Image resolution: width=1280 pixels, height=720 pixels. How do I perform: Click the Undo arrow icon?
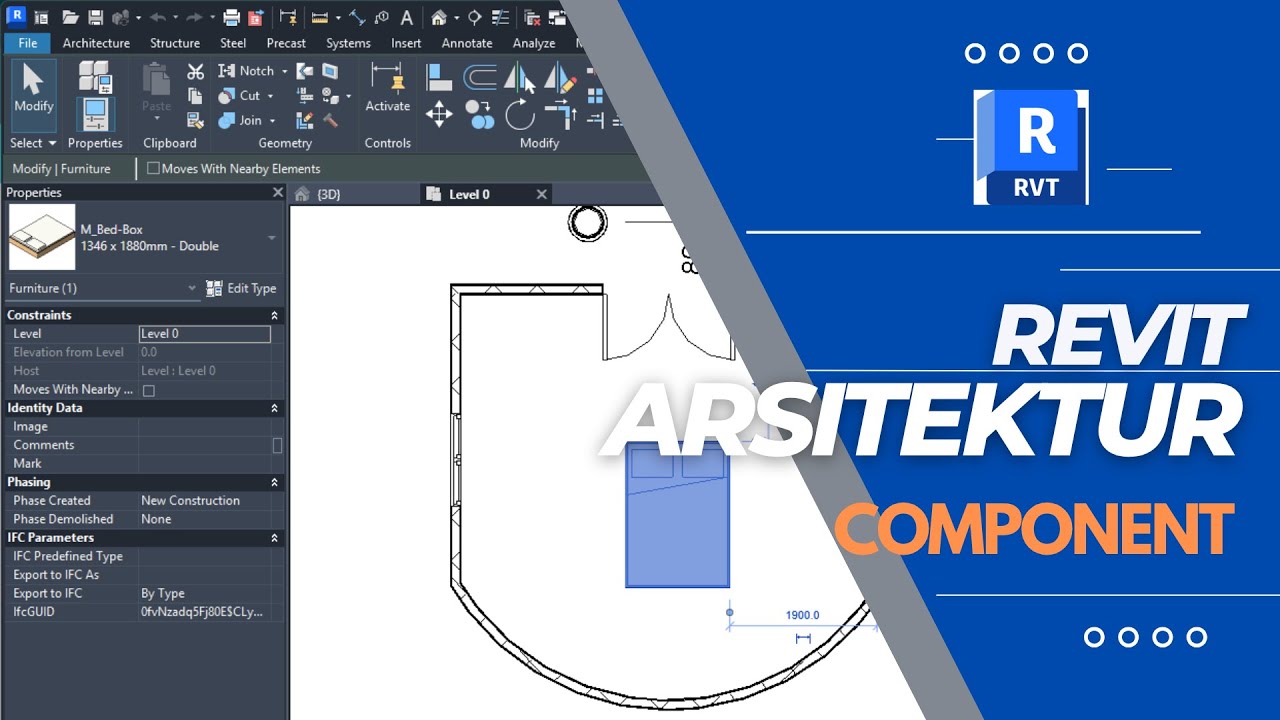coord(157,17)
